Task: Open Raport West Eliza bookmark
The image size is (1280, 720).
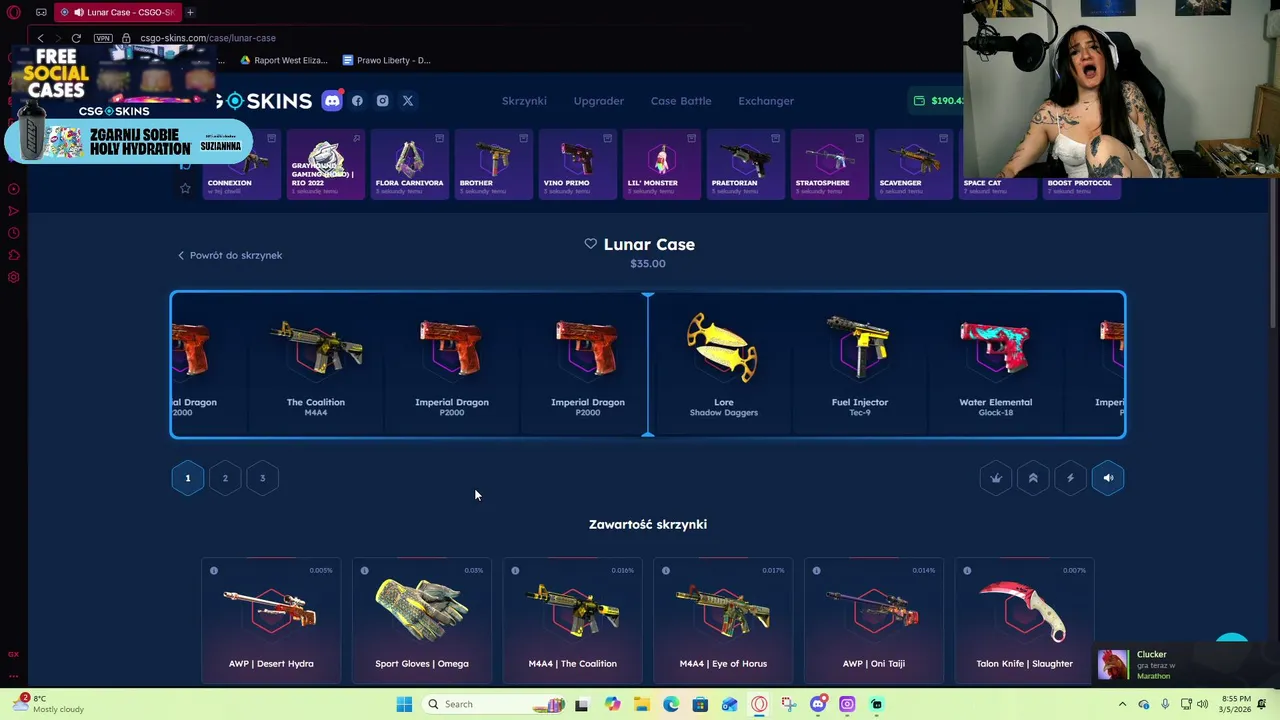Action: tap(283, 60)
